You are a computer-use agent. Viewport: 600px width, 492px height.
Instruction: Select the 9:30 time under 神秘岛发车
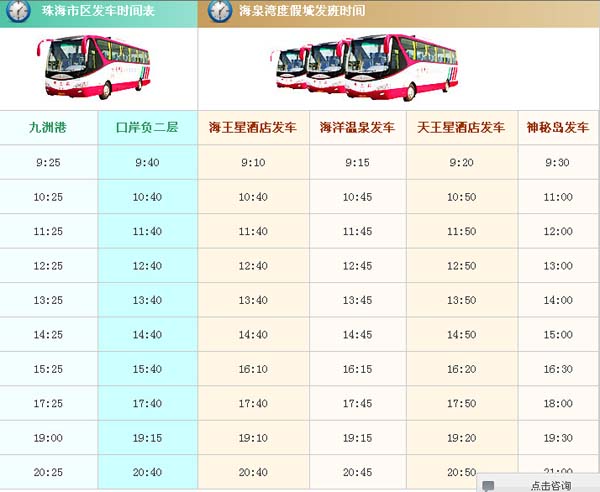558,163
